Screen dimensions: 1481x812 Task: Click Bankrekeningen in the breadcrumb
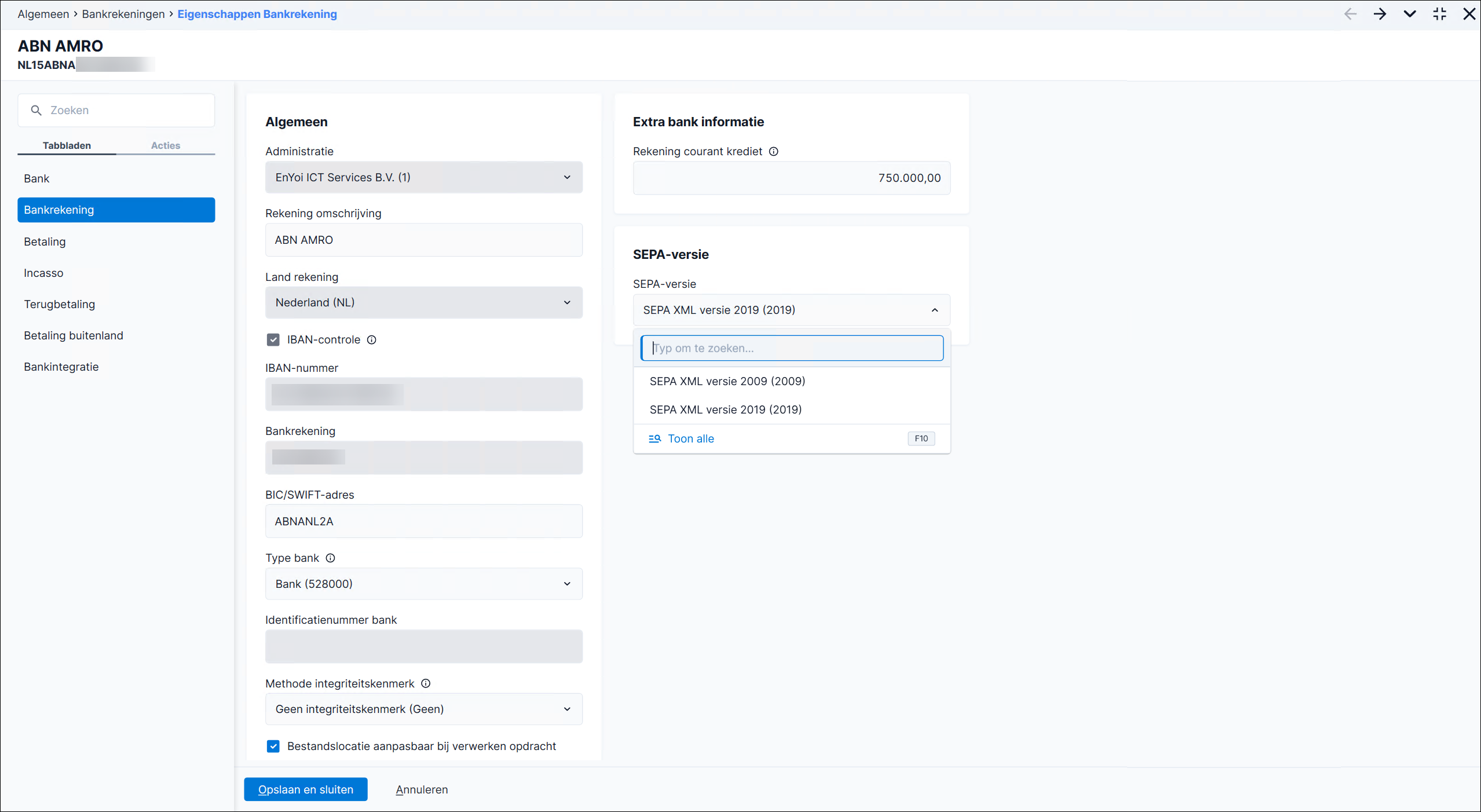coord(123,14)
